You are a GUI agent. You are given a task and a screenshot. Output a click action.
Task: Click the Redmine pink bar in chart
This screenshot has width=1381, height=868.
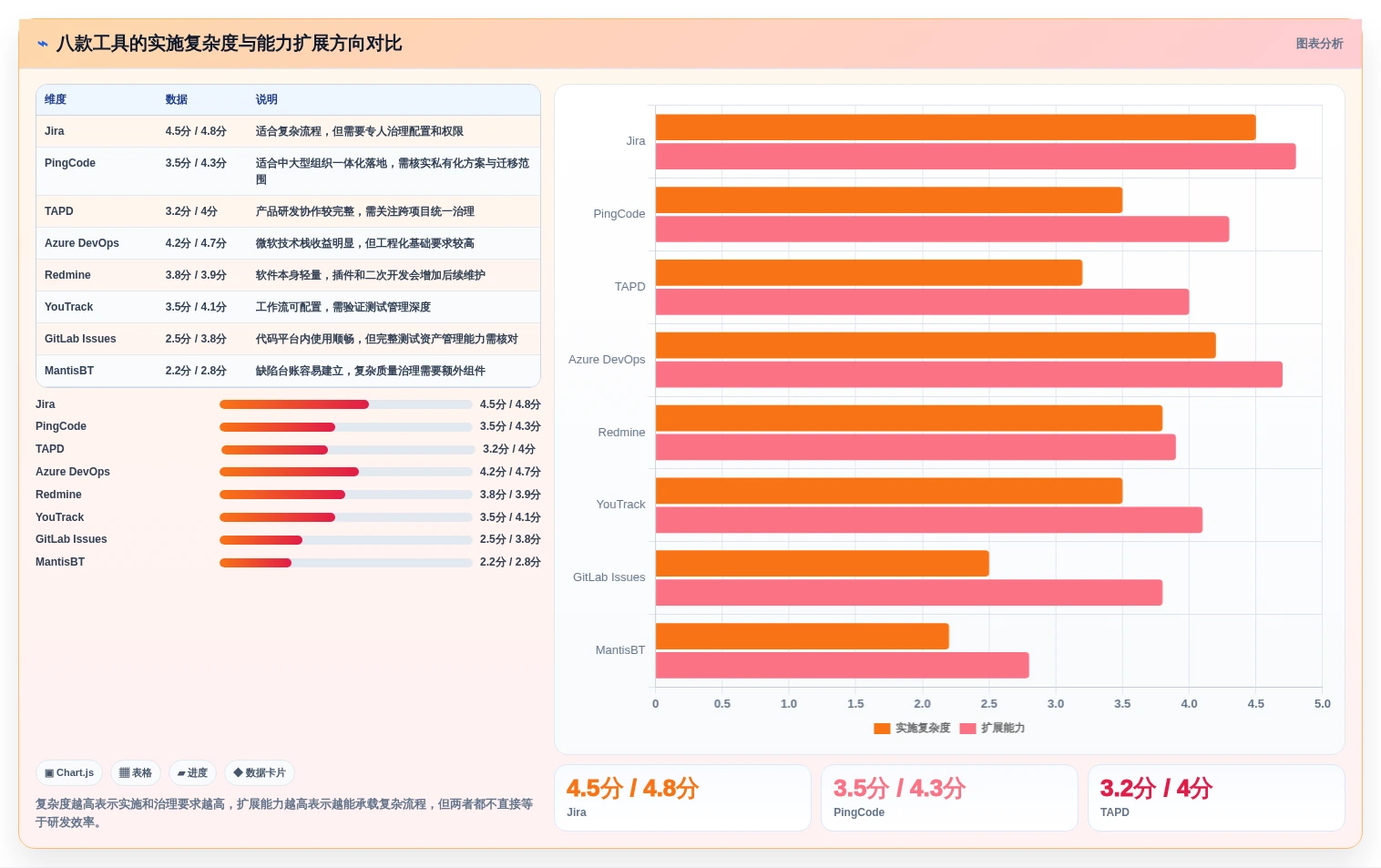click(916, 447)
